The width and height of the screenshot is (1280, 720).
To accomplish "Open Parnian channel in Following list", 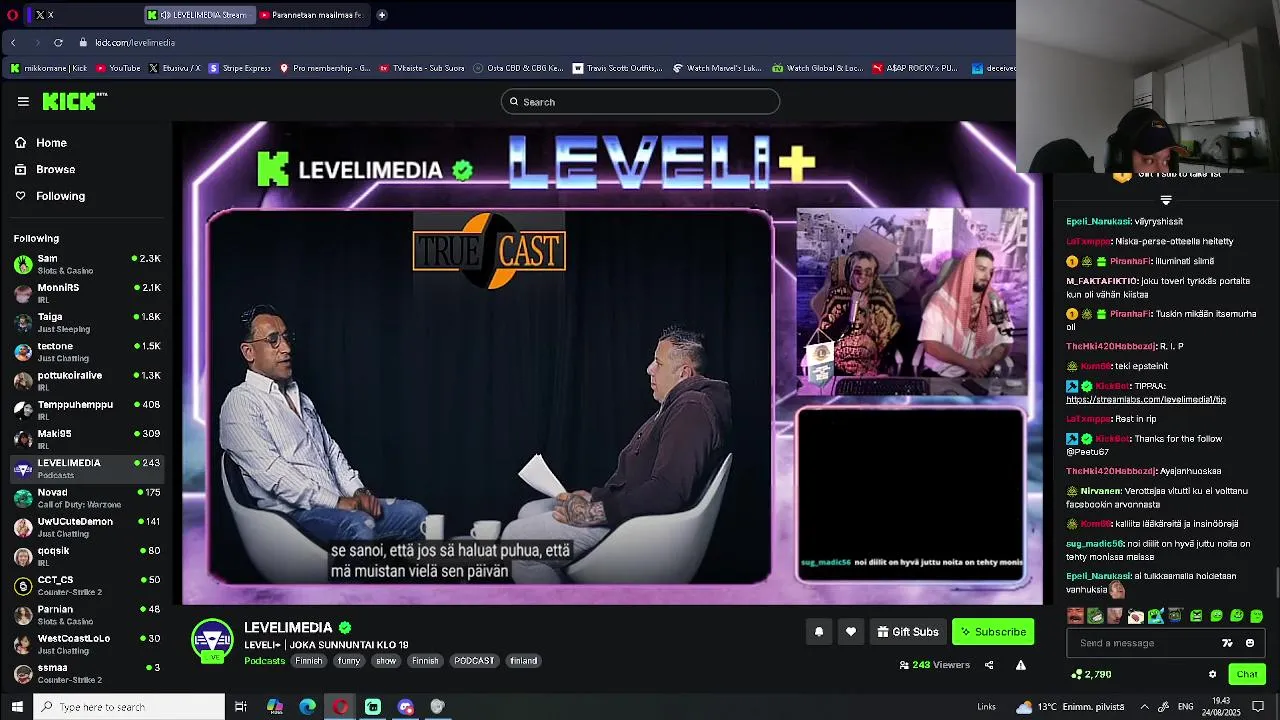I will (x=86, y=615).
